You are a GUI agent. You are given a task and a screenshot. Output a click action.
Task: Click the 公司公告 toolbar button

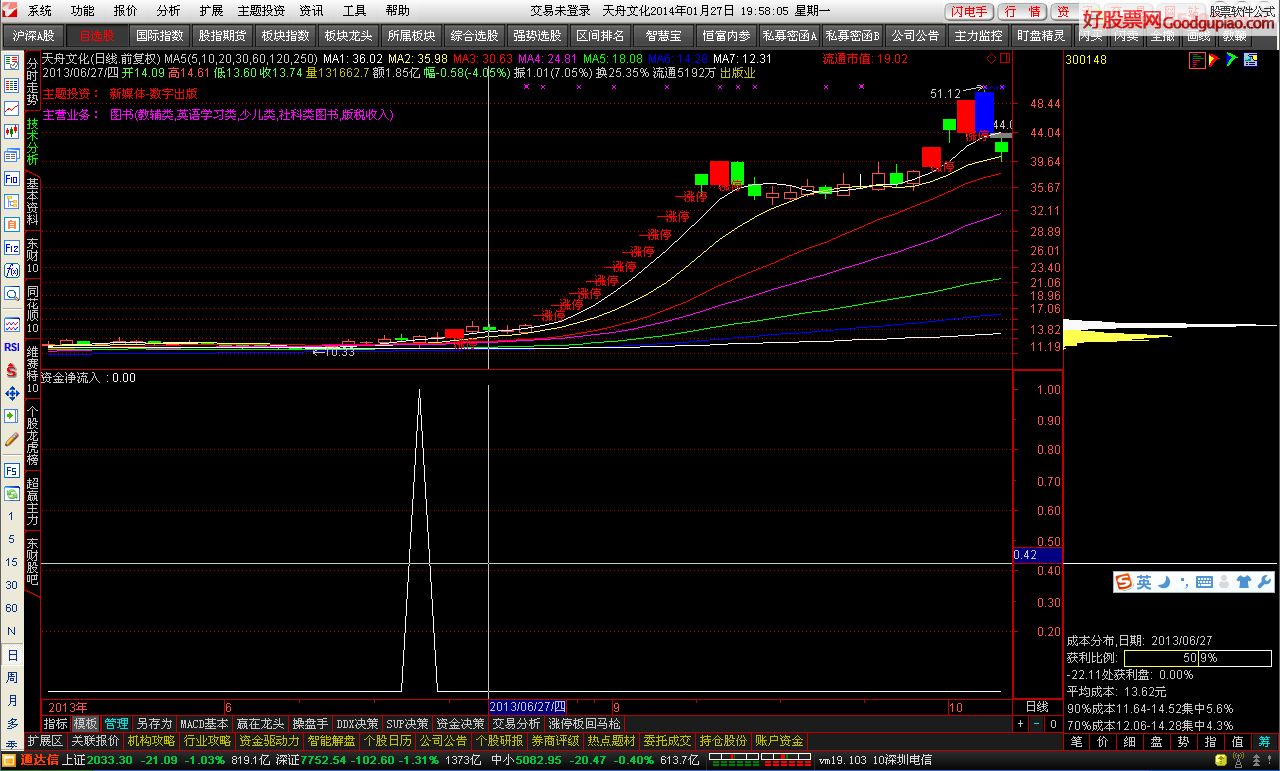click(915, 36)
